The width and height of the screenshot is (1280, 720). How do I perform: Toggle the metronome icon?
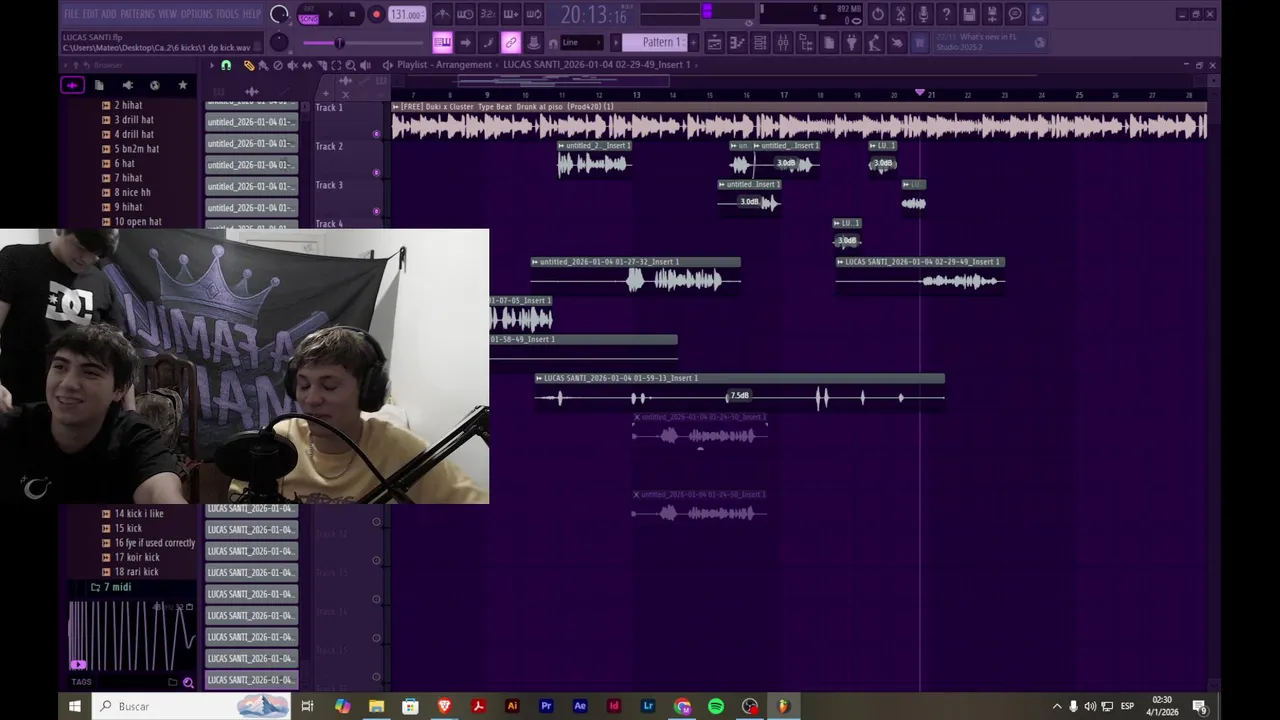click(442, 15)
